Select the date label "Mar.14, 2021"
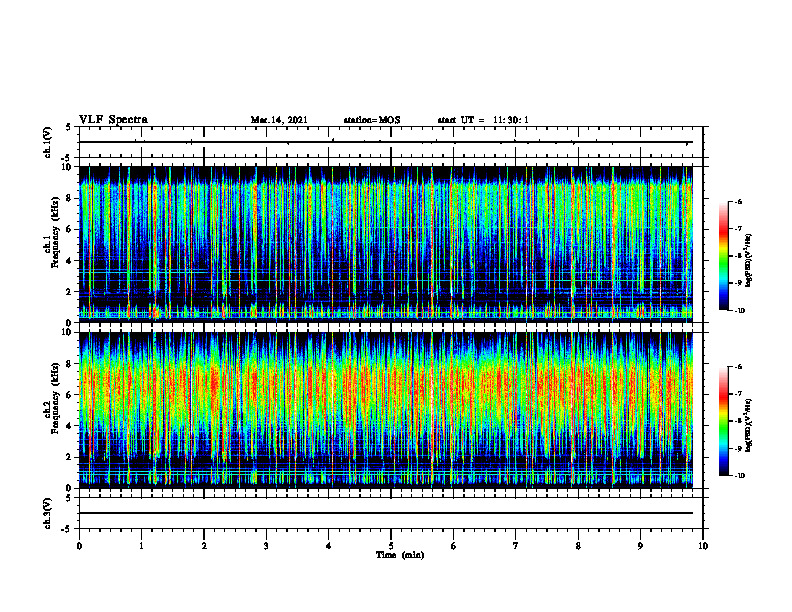The height and width of the screenshot is (612, 792). point(279,120)
